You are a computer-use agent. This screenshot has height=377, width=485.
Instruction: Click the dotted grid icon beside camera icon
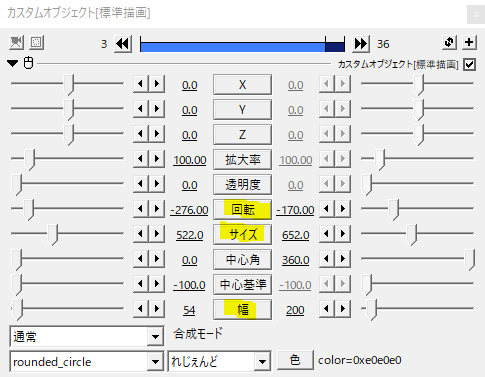click(x=36, y=43)
